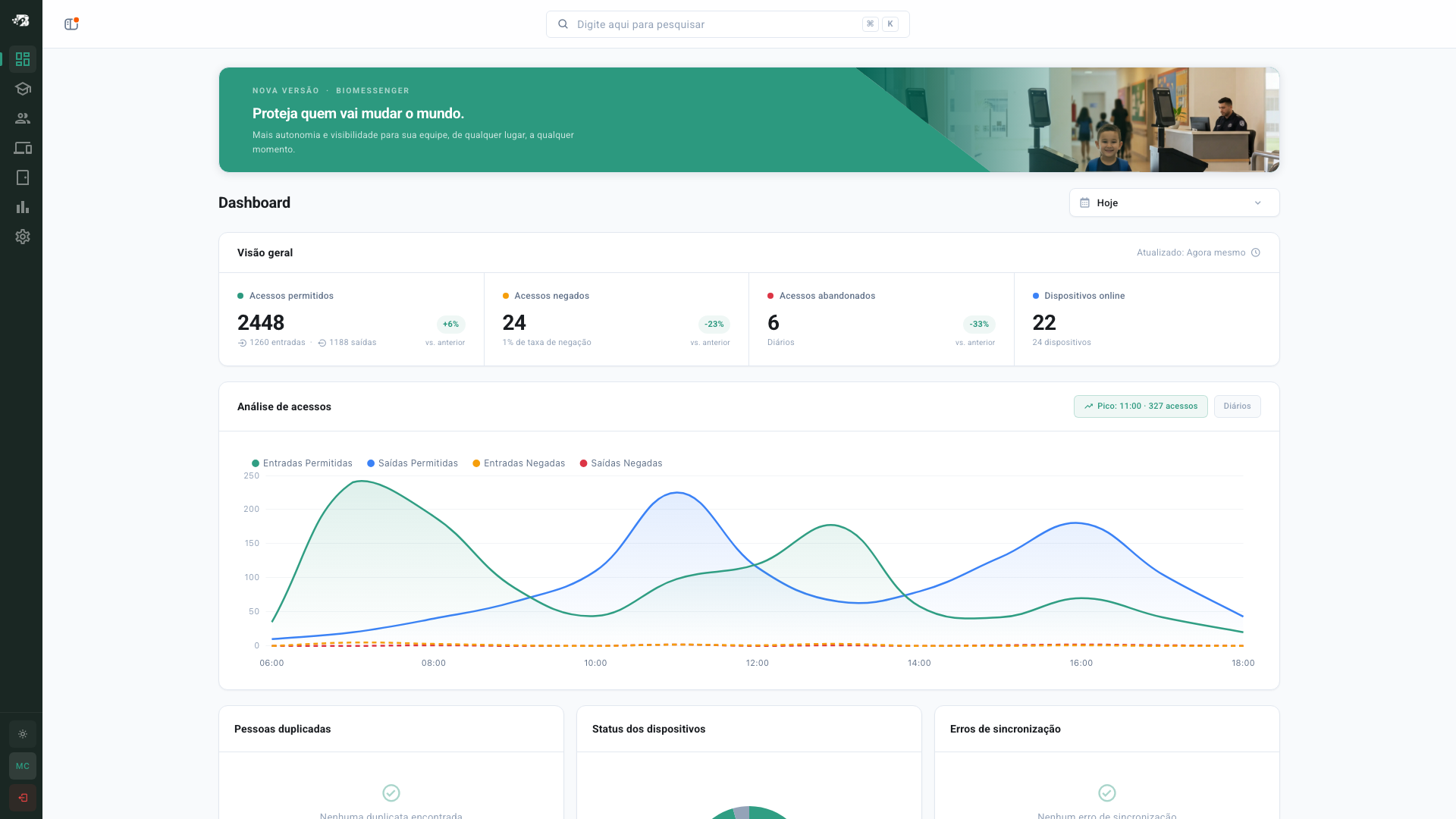Open the door access sidebar icon
Image resolution: width=1456 pixels, height=819 pixels.
[23, 177]
